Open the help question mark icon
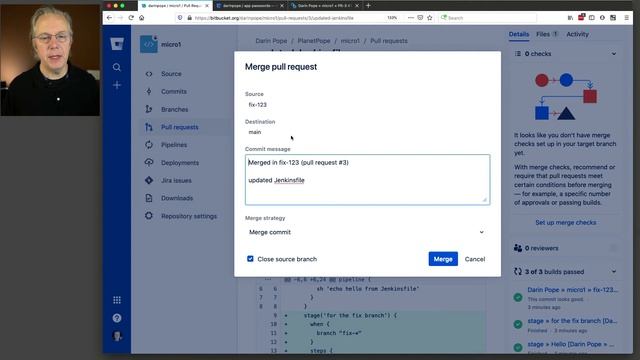 (117, 318)
